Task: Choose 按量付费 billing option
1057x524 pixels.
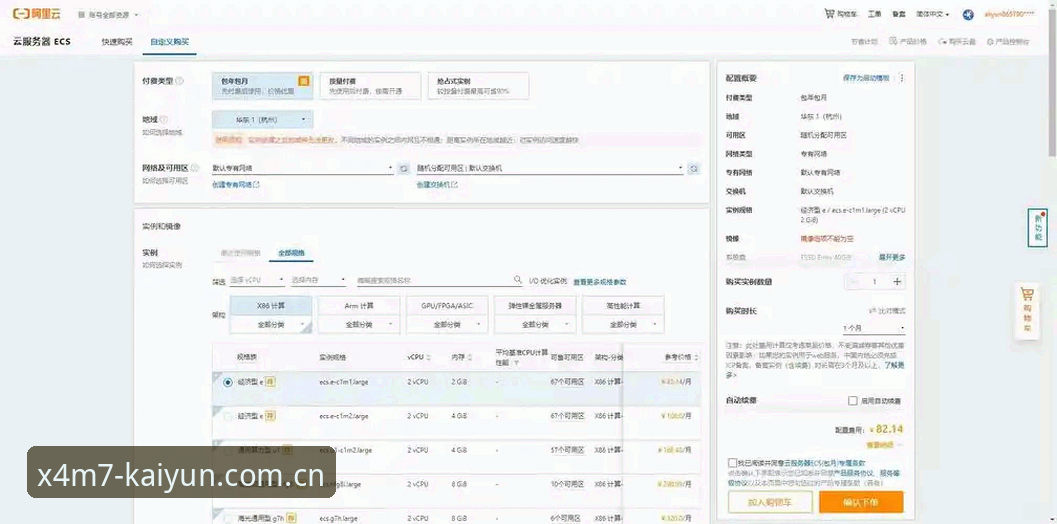Action: pyautogui.click(x=370, y=86)
